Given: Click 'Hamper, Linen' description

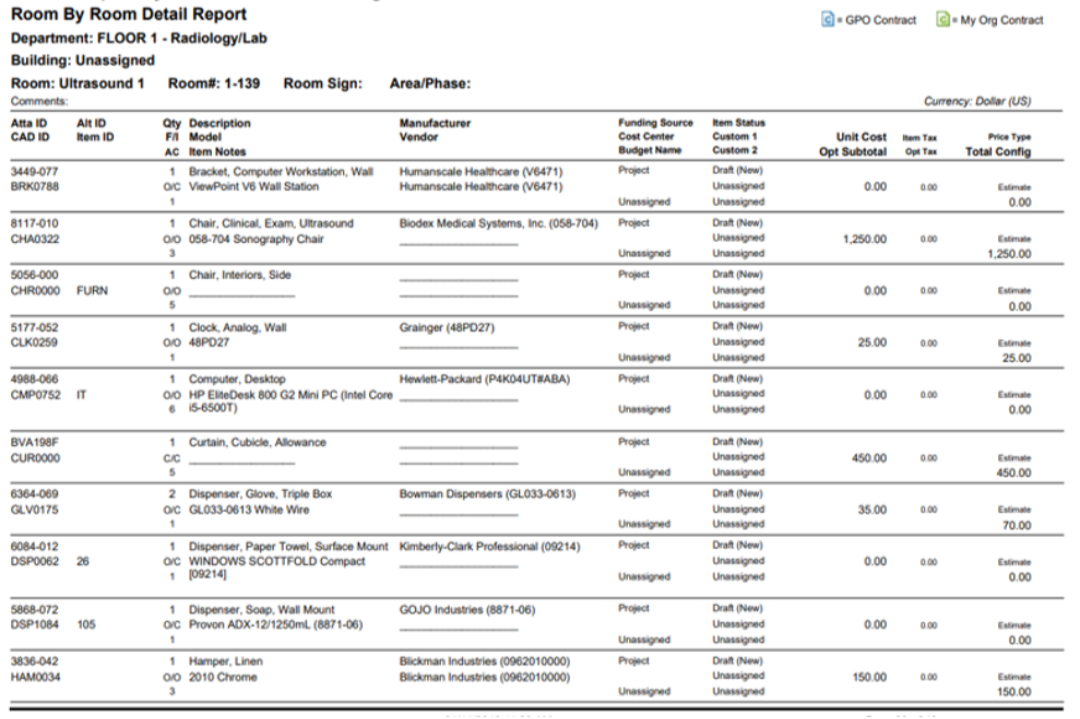Looking at the screenshot, I should 226,661.
